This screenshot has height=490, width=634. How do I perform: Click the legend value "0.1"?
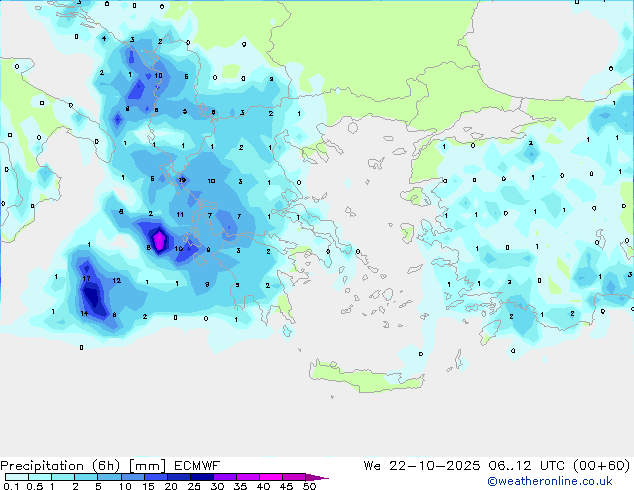pyautogui.click(x=11, y=486)
